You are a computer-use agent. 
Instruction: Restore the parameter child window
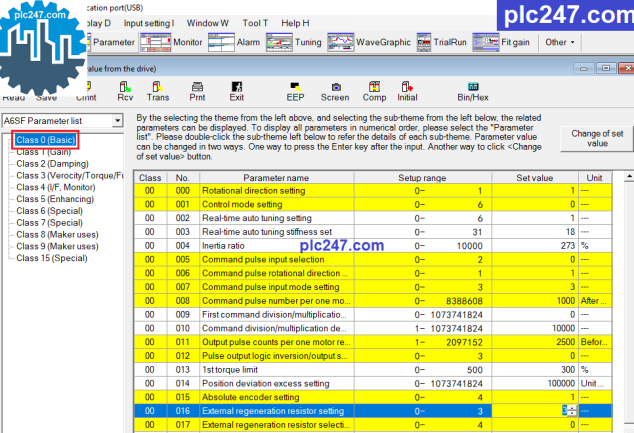click(606, 68)
